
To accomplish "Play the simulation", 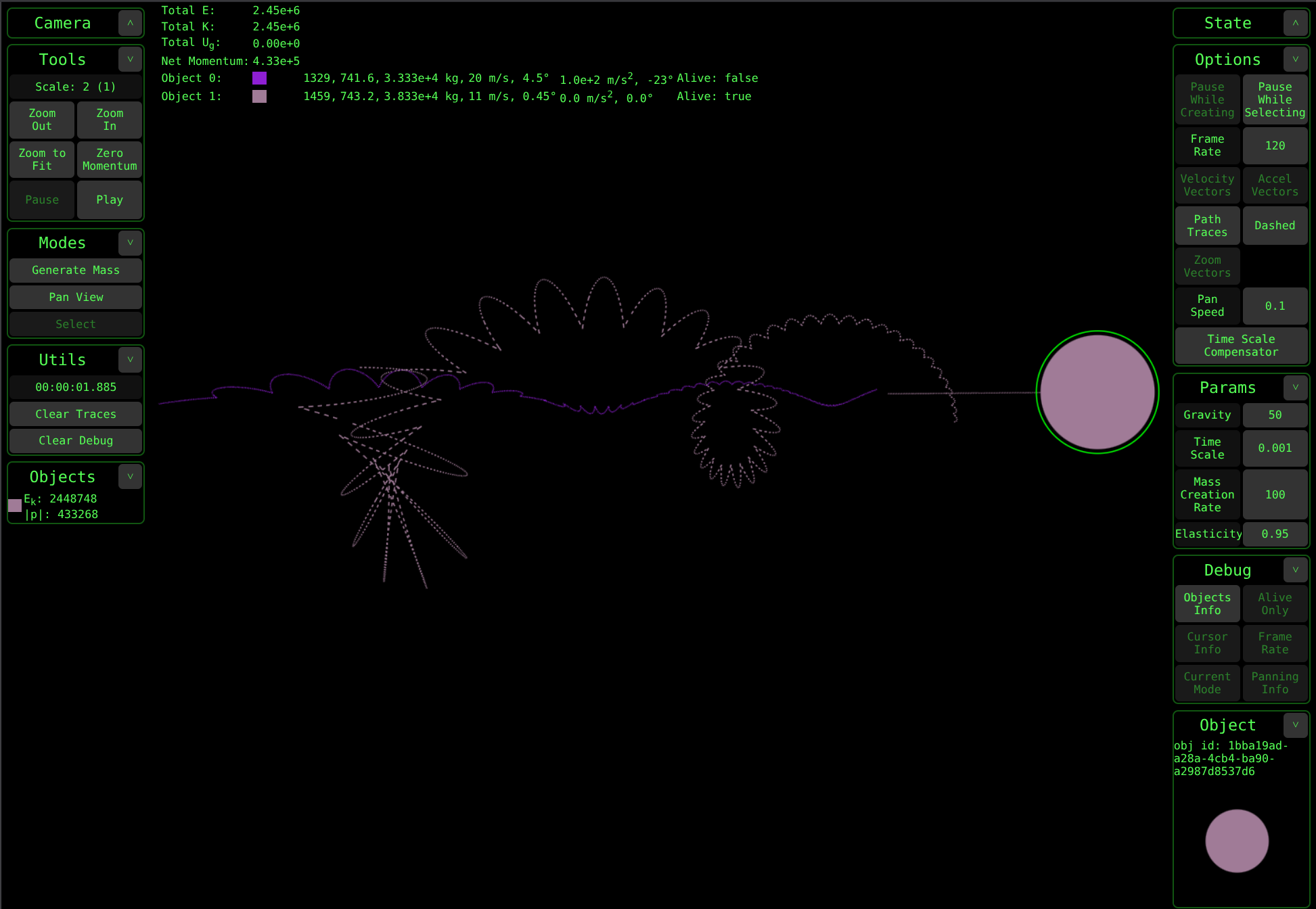I will click(110, 200).
